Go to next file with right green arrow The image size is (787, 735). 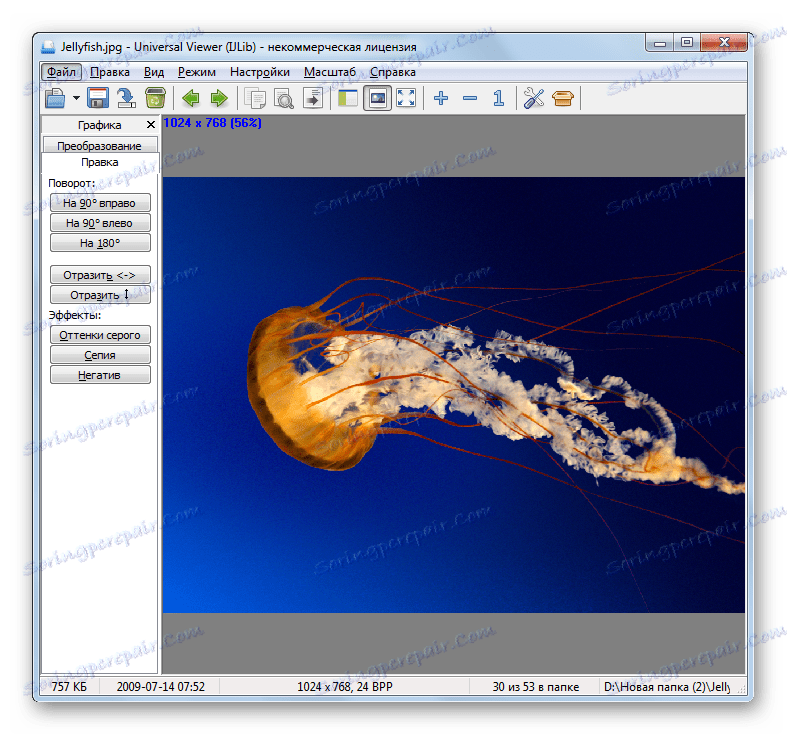tap(219, 98)
